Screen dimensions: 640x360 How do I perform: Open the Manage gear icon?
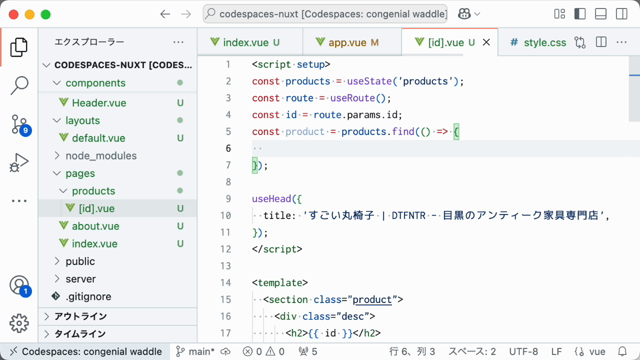[x=19, y=323]
